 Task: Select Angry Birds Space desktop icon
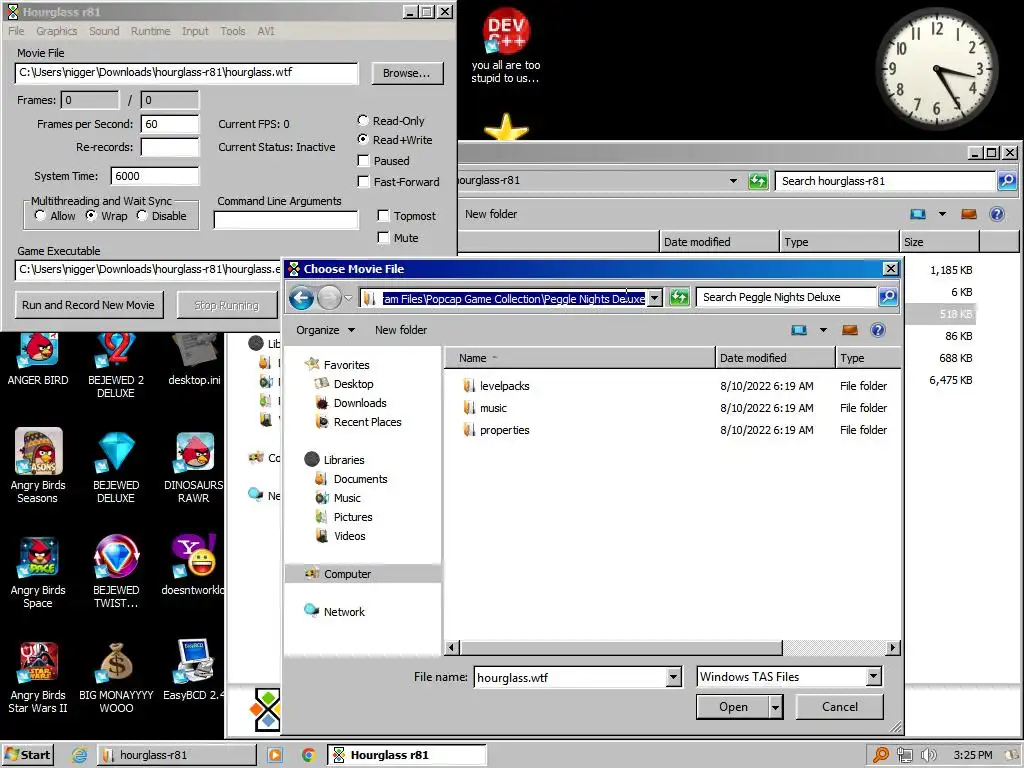38,572
